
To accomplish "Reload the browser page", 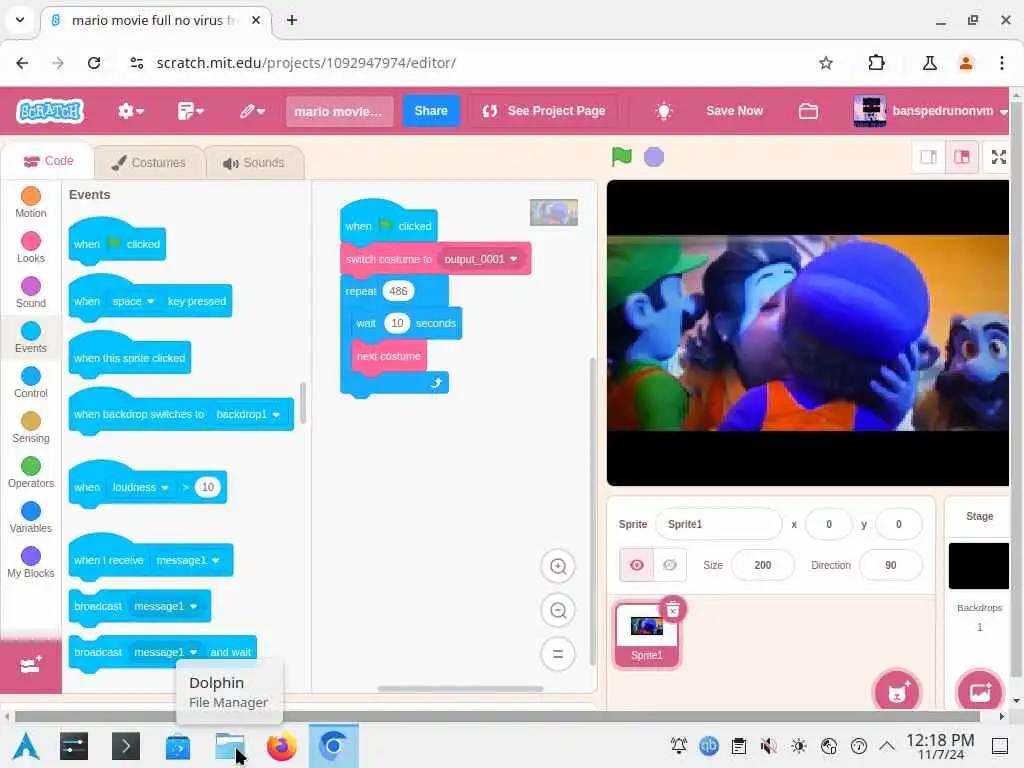I will 94,63.
